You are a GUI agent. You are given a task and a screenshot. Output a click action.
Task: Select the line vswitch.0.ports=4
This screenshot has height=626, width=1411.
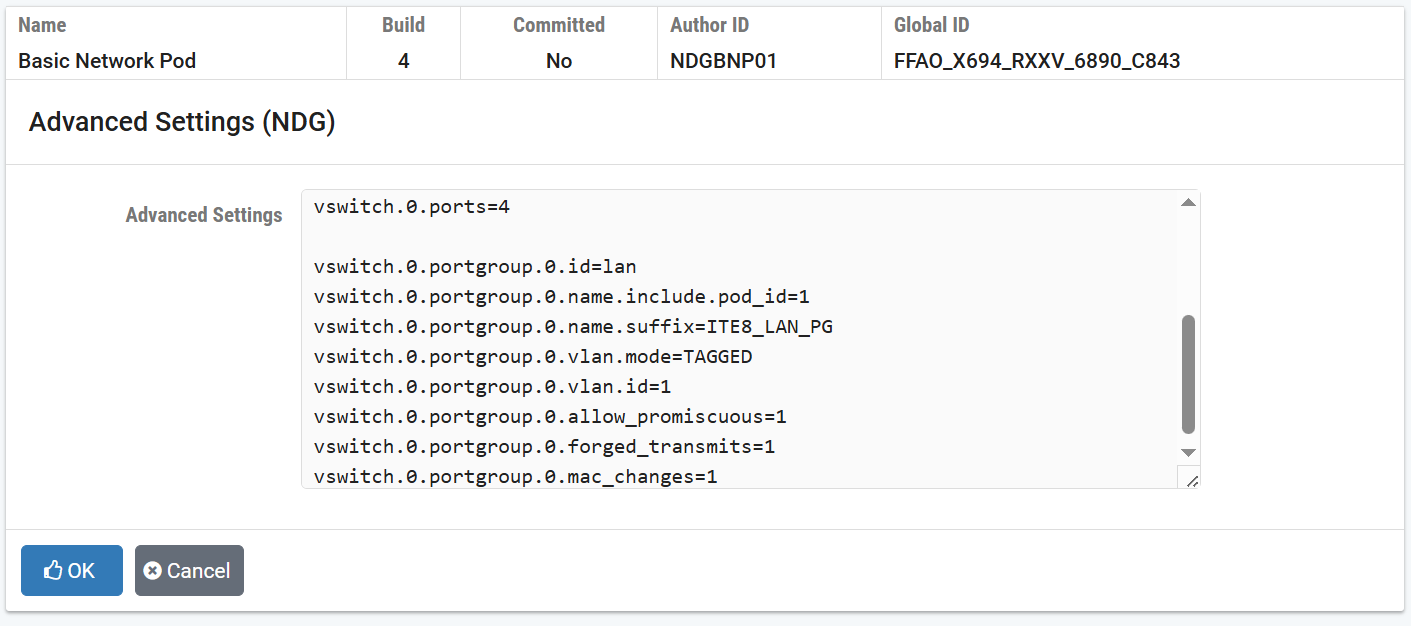click(x=410, y=206)
